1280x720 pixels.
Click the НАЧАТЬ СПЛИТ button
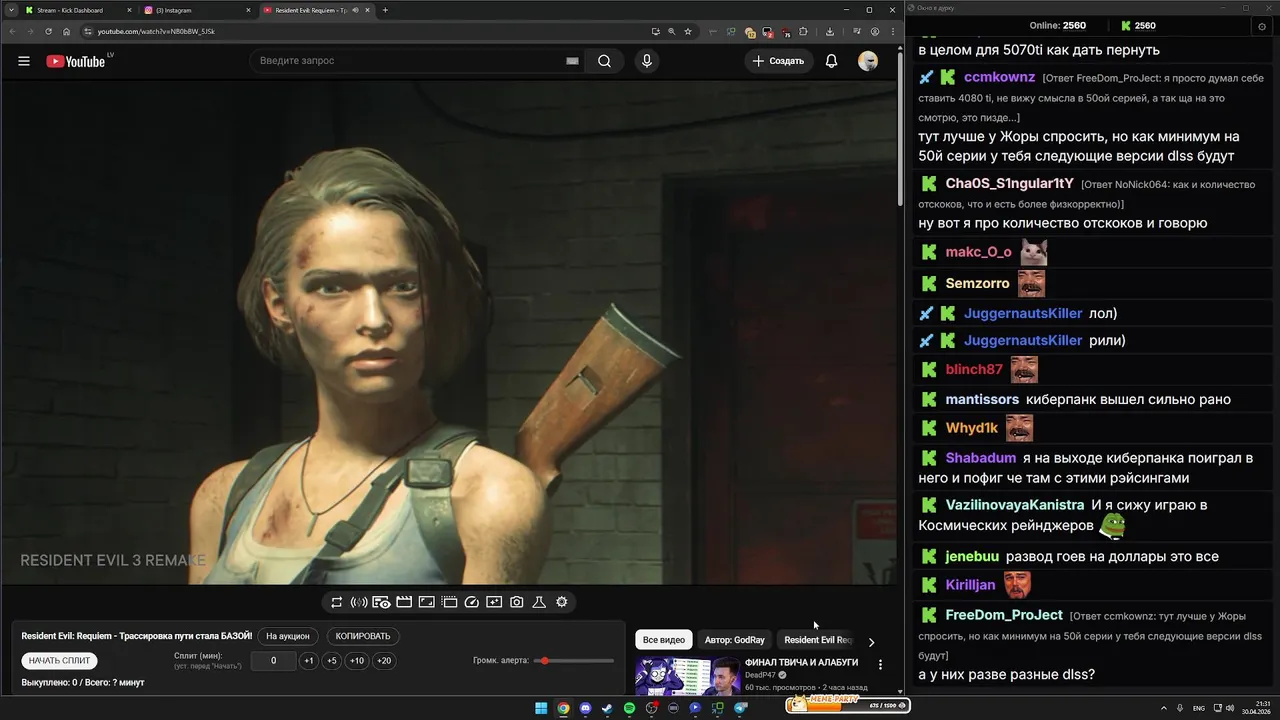click(x=60, y=661)
